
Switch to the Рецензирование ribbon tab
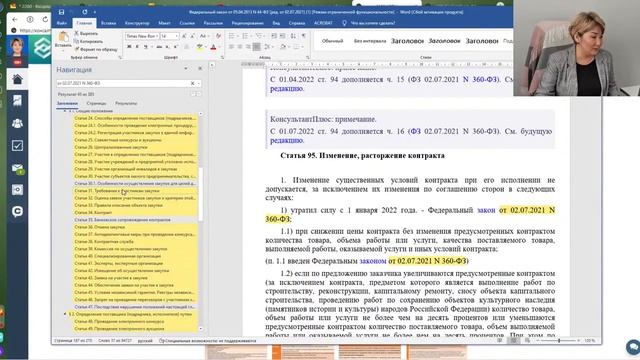click(x=248, y=23)
